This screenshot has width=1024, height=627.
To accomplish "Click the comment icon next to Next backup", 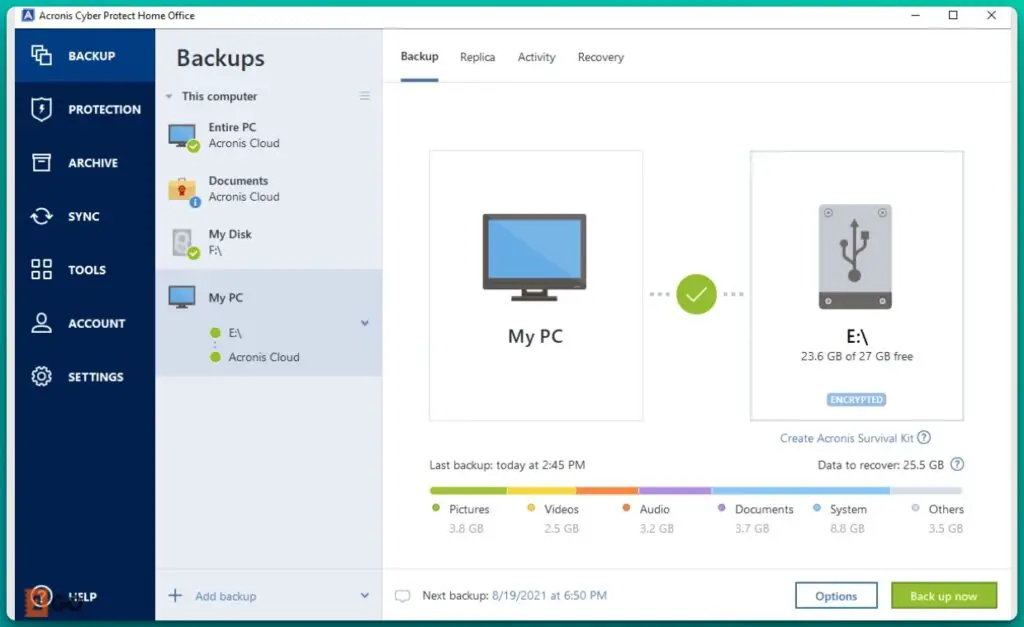I will 403,596.
